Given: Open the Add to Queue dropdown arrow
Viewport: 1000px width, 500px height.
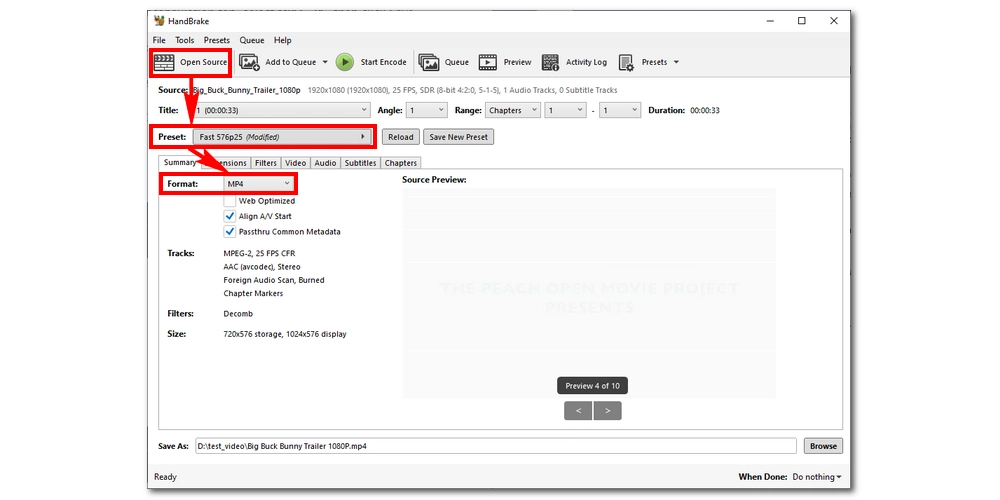Looking at the screenshot, I should pyautogui.click(x=325, y=62).
